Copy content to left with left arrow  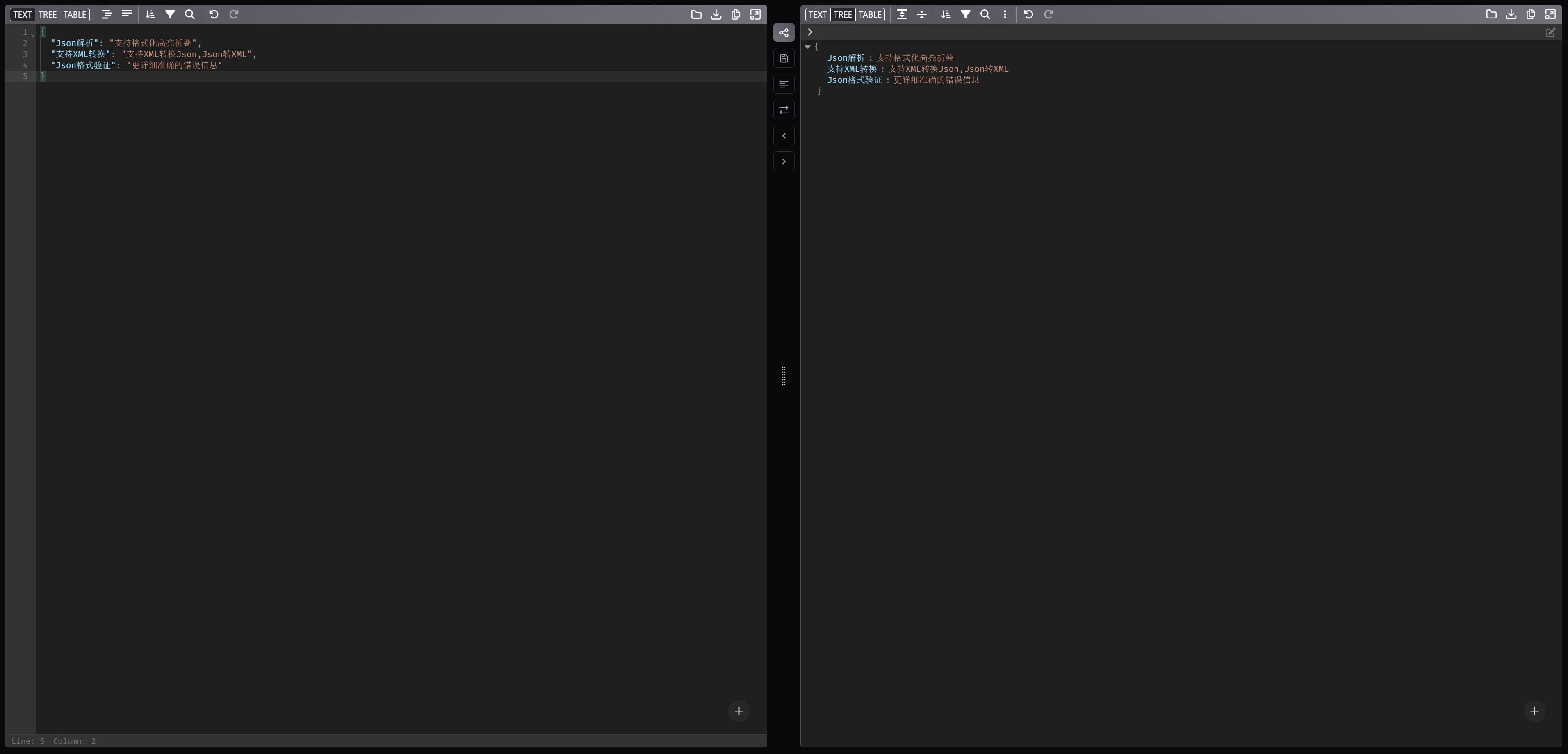[x=784, y=136]
